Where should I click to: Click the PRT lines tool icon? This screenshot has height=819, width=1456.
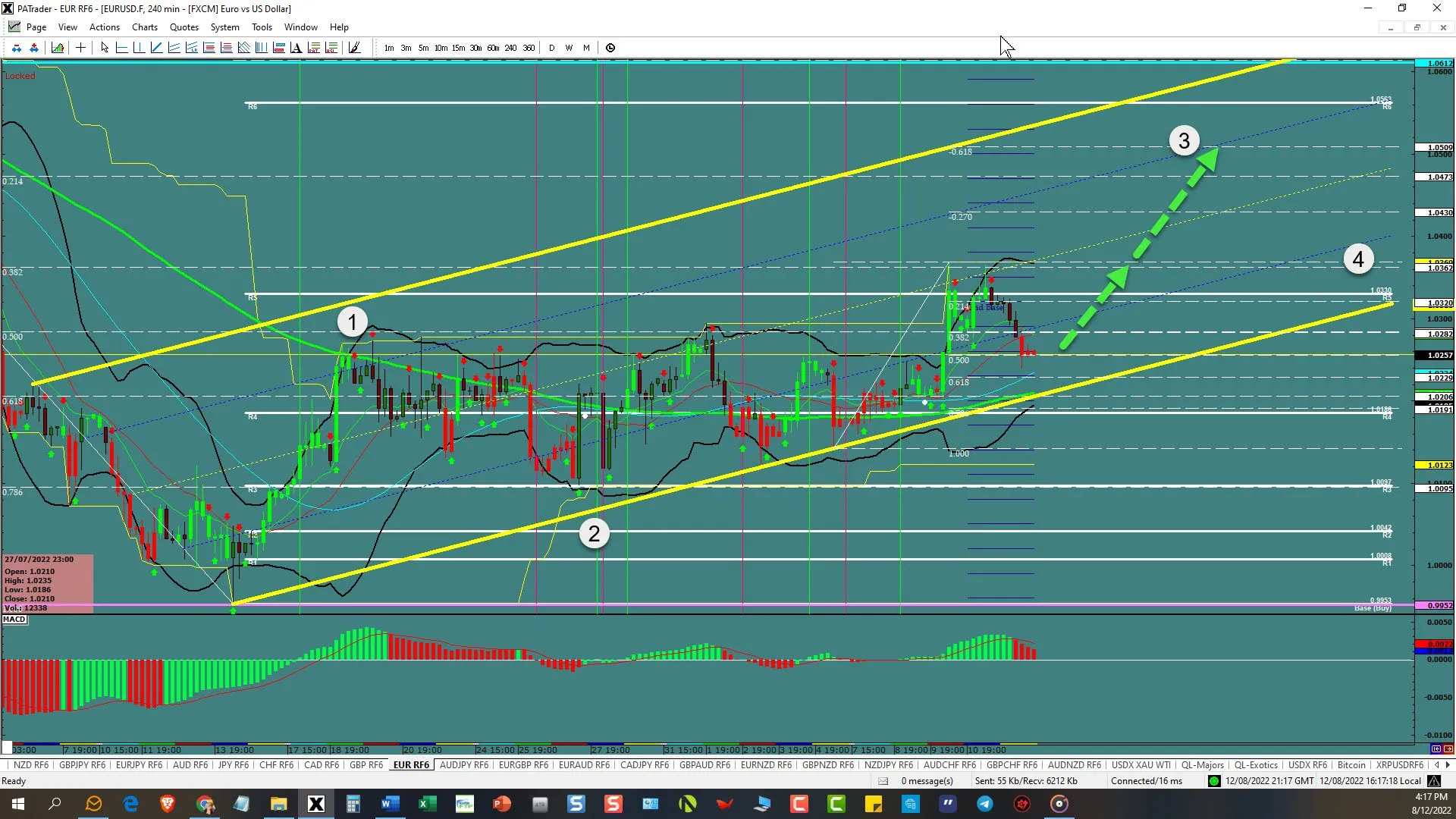pos(313,48)
